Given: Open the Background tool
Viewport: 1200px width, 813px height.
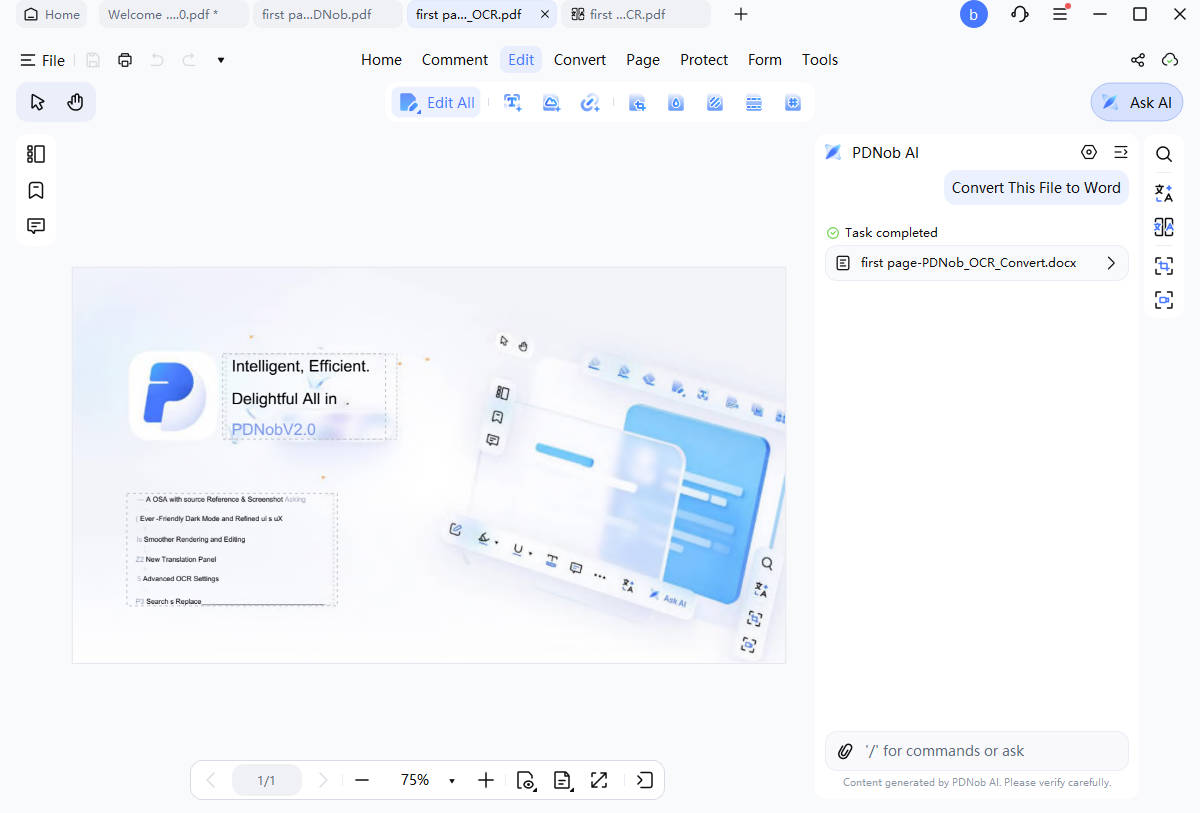Looking at the screenshot, I should pos(715,102).
